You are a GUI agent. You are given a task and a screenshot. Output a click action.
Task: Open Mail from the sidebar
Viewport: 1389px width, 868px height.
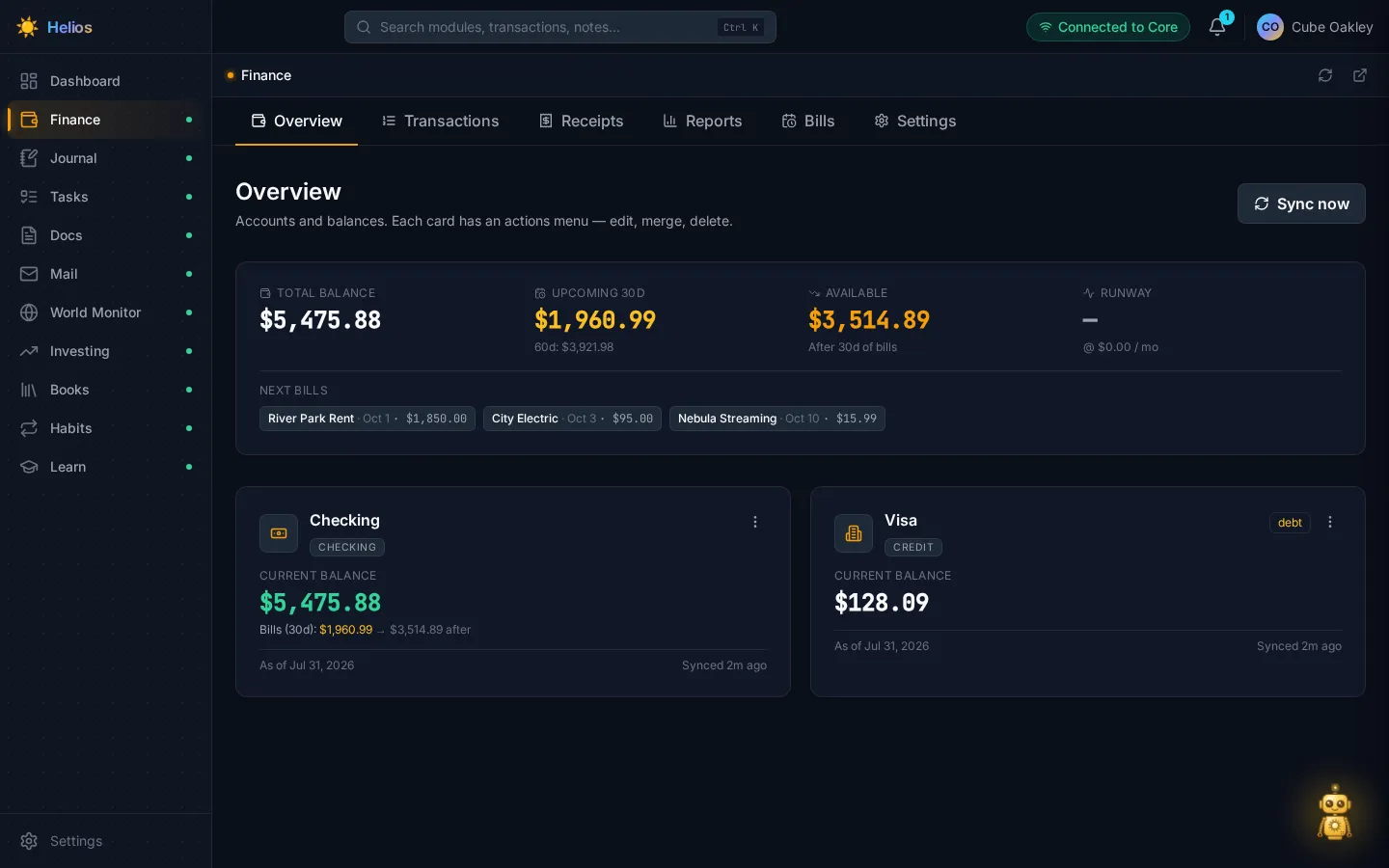(x=106, y=274)
